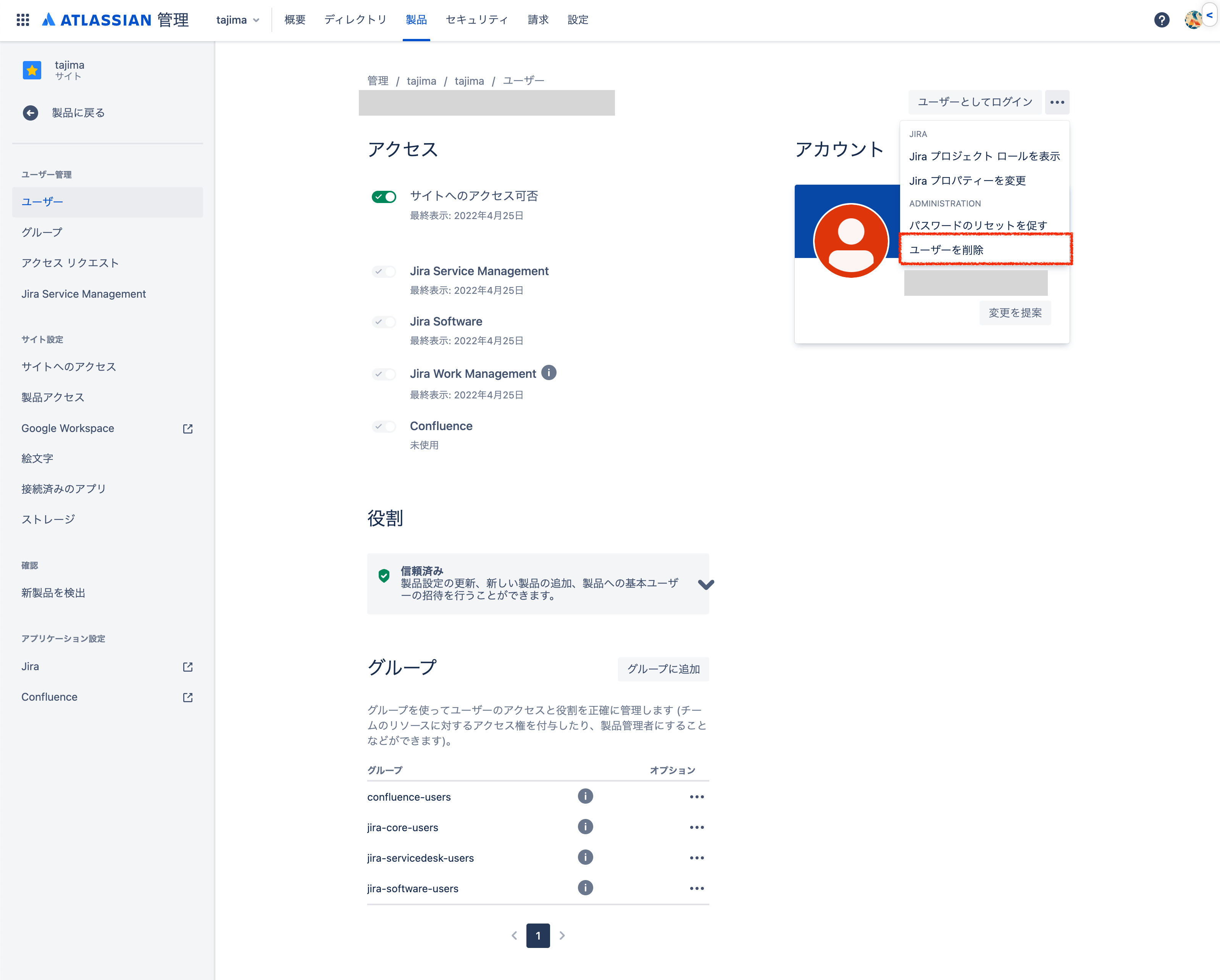Go to previous page of groups
This screenshot has height=980, width=1220.
tap(514, 935)
